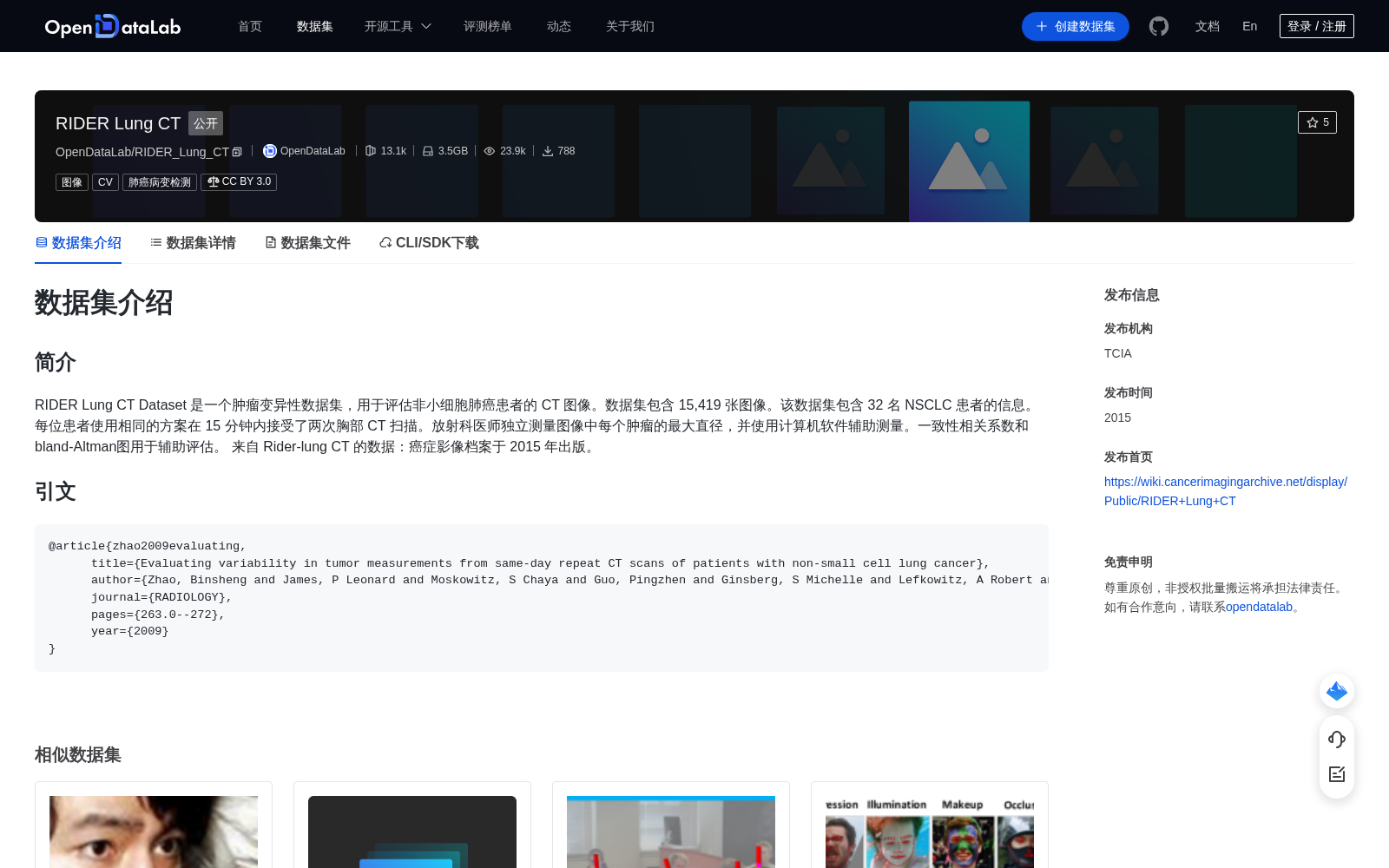
Task: Click the downloads icon 788
Action: (x=548, y=151)
